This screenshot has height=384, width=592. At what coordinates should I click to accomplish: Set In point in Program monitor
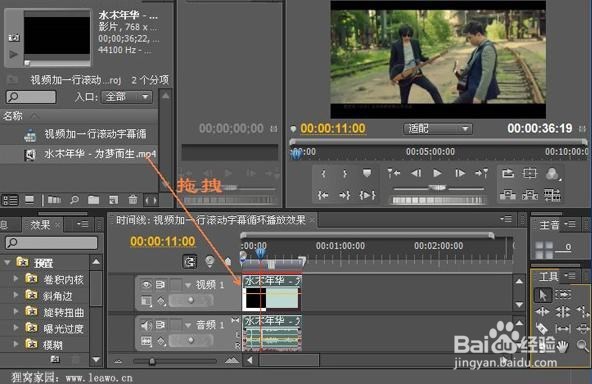pyautogui.click(x=323, y=174)
